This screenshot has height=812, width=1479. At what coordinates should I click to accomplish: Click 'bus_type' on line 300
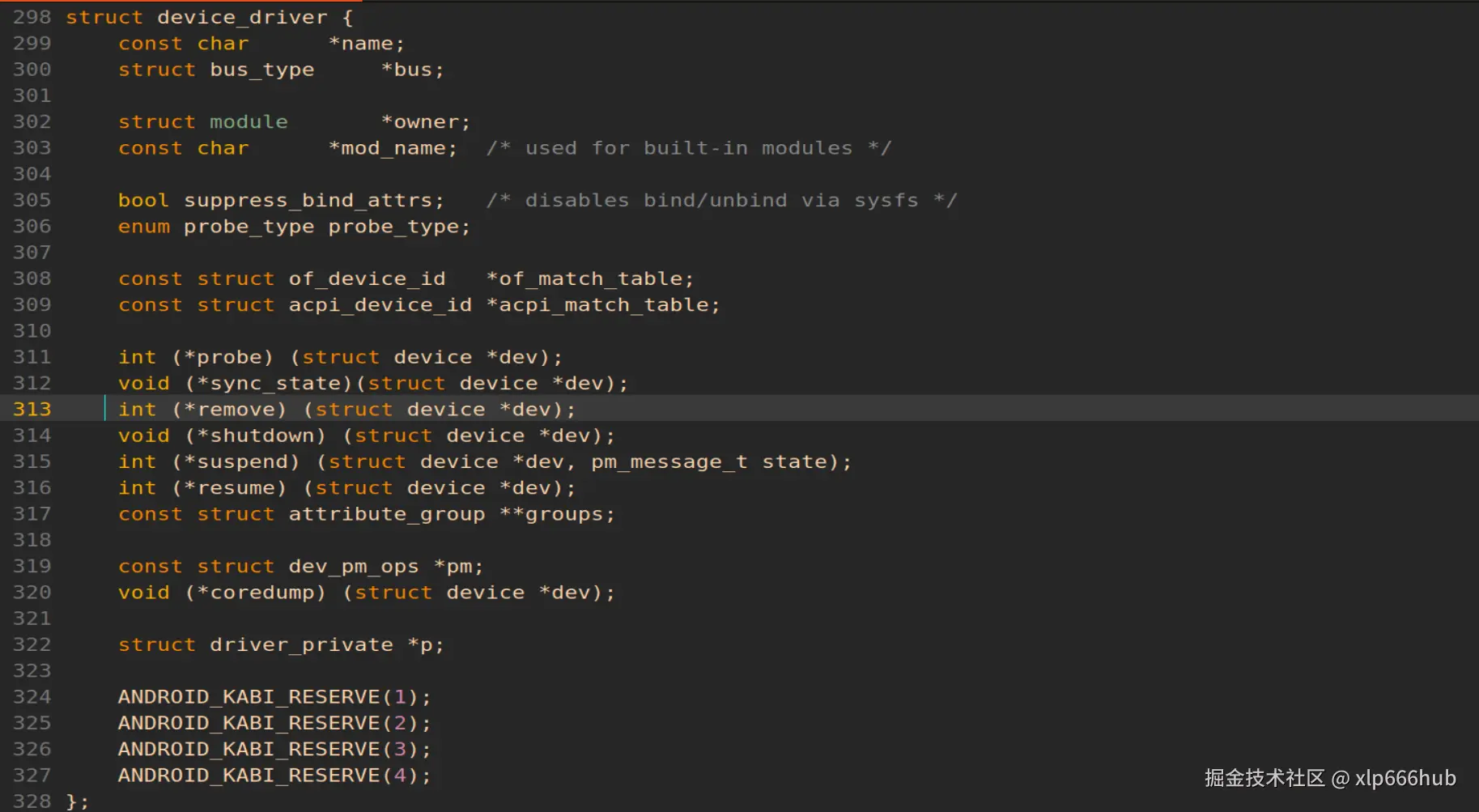261,70
